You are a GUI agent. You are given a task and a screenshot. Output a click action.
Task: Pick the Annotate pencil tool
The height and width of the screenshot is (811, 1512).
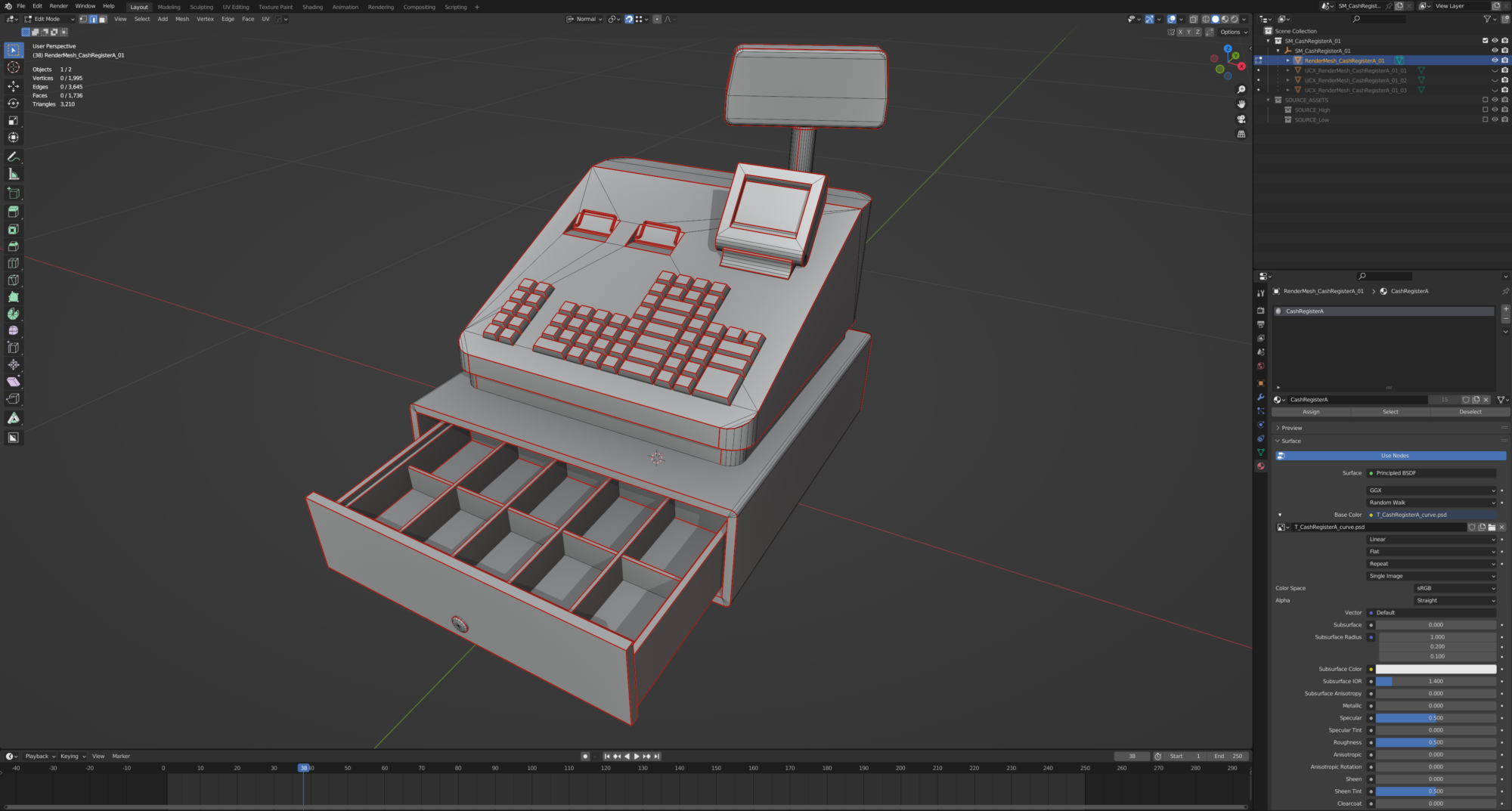(x=14, y=156)
